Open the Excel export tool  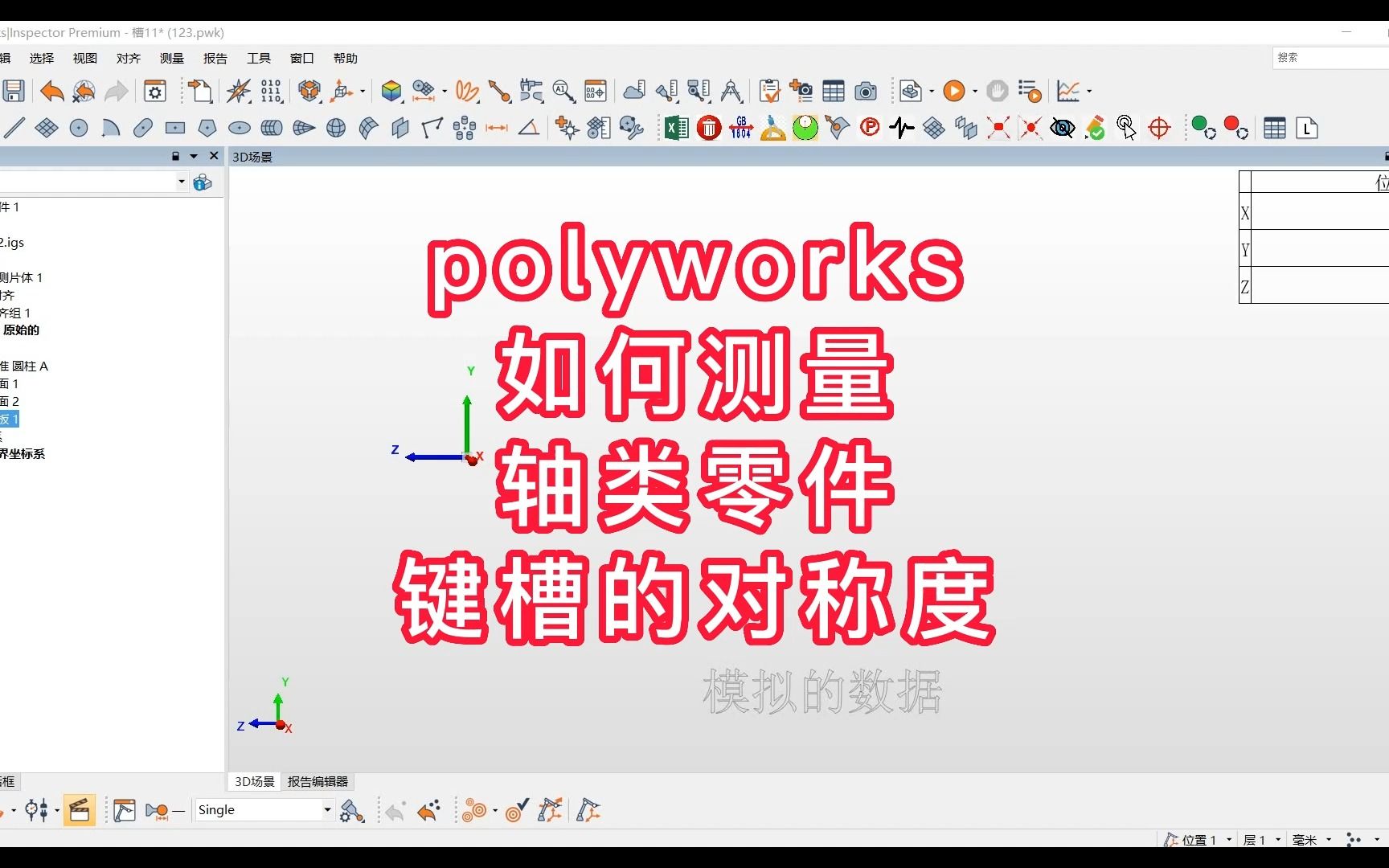pyautogui.click(x=675, y=128)
